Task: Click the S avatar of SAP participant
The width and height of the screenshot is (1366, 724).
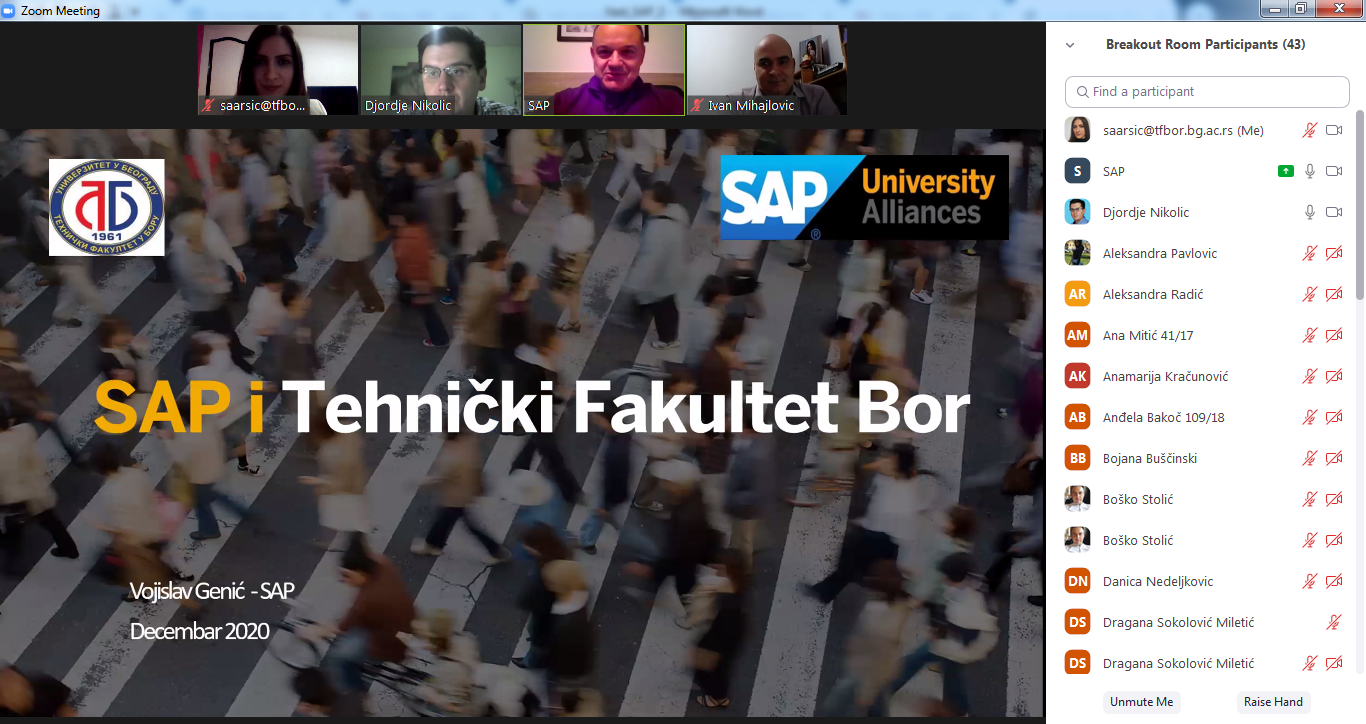Action: point(1077,171)
